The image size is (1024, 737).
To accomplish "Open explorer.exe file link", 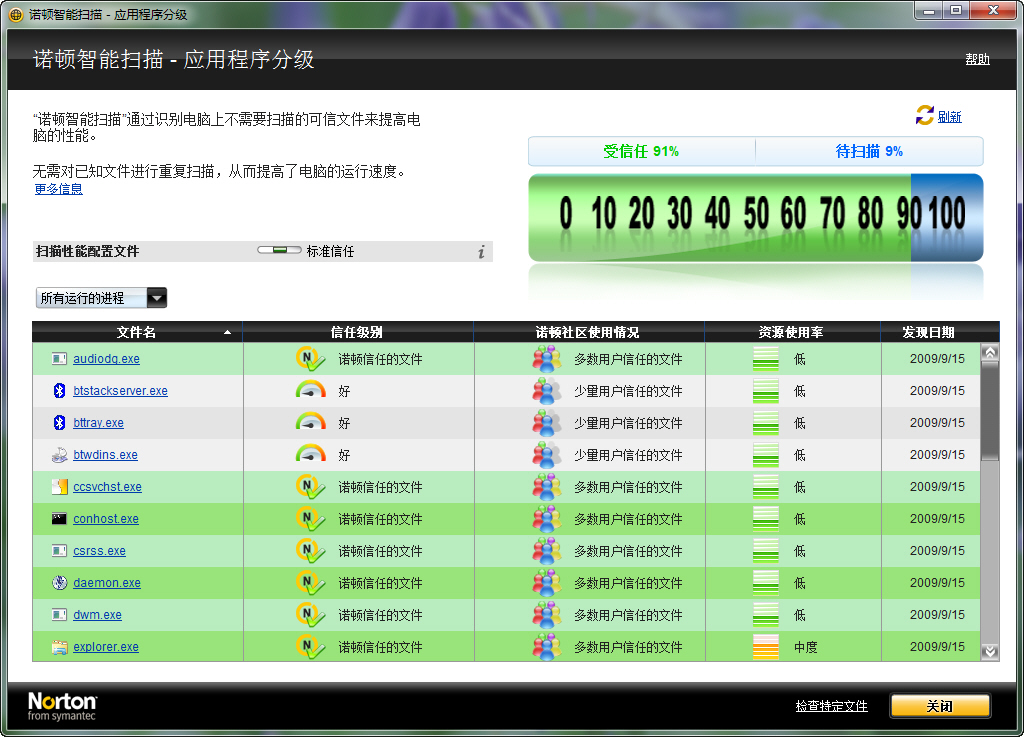I will (106, 647).
